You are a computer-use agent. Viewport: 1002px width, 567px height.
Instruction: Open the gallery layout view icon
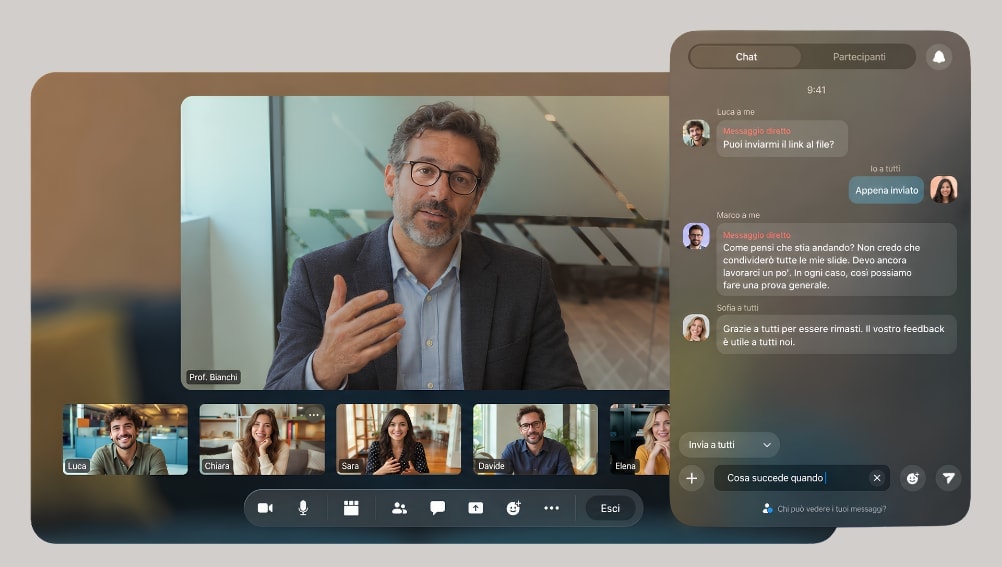[x=351, y=508]
